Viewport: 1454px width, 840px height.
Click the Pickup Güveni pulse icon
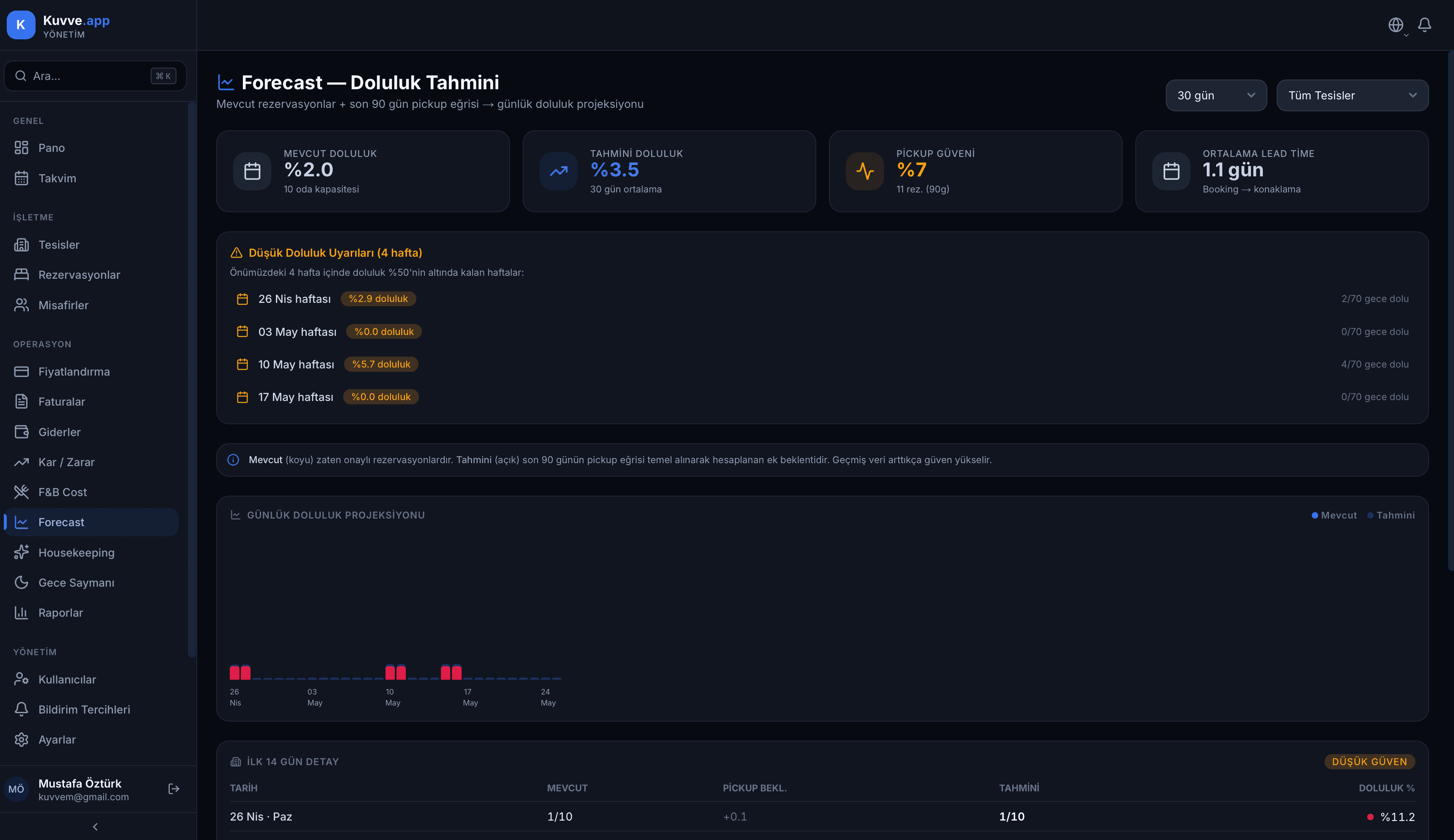click(x=865, y=171)
